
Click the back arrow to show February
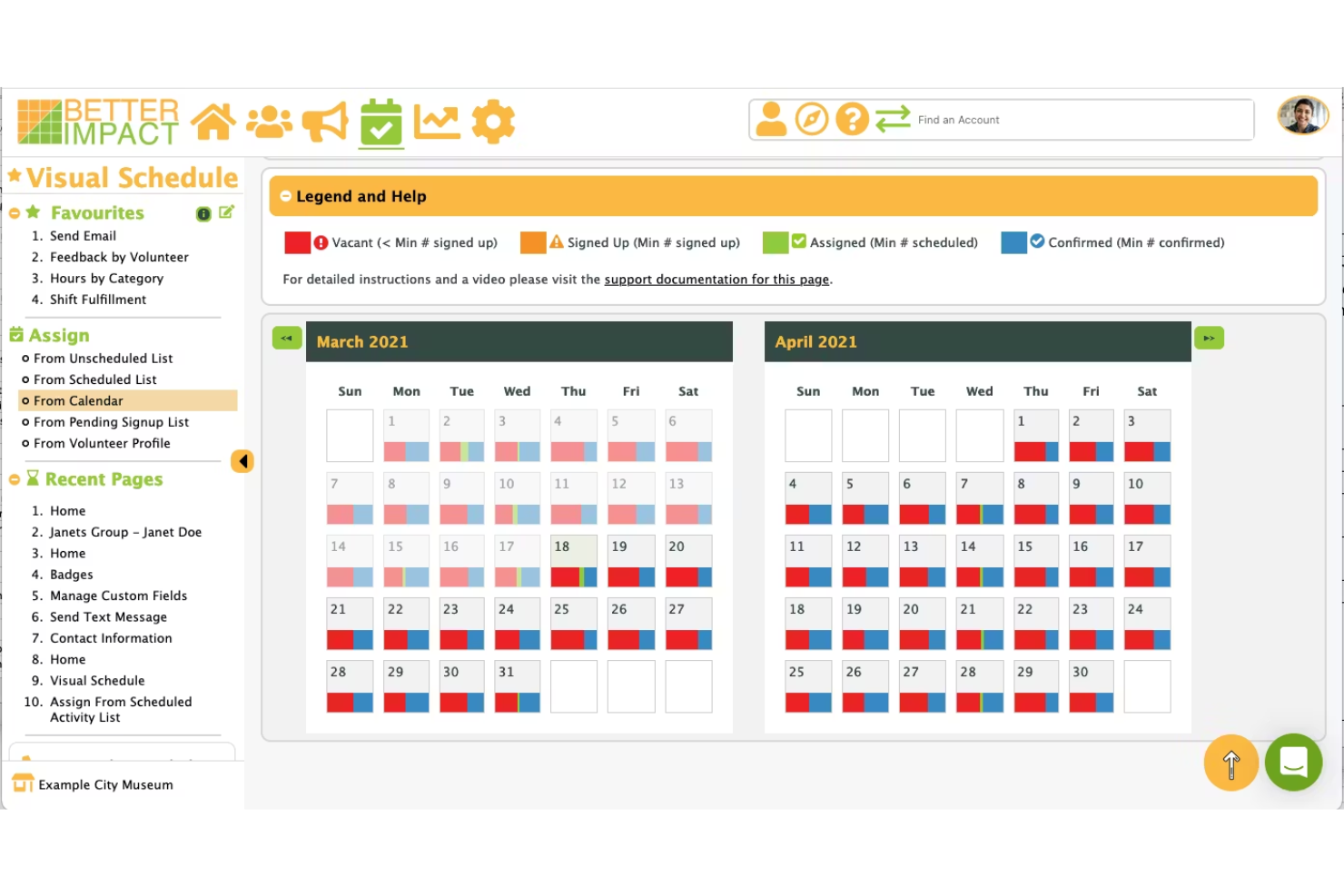point(287,337)
